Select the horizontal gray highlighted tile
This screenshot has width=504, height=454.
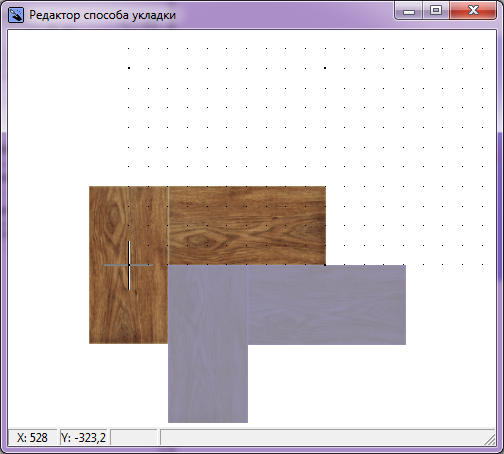tap(327, 305)
